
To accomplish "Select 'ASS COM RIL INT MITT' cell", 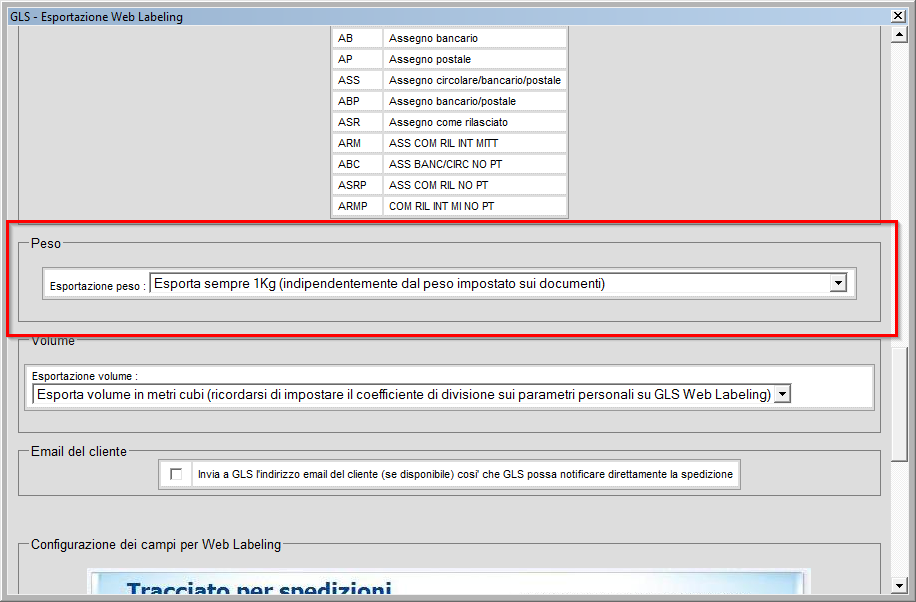I will click(x=474, y=143).
